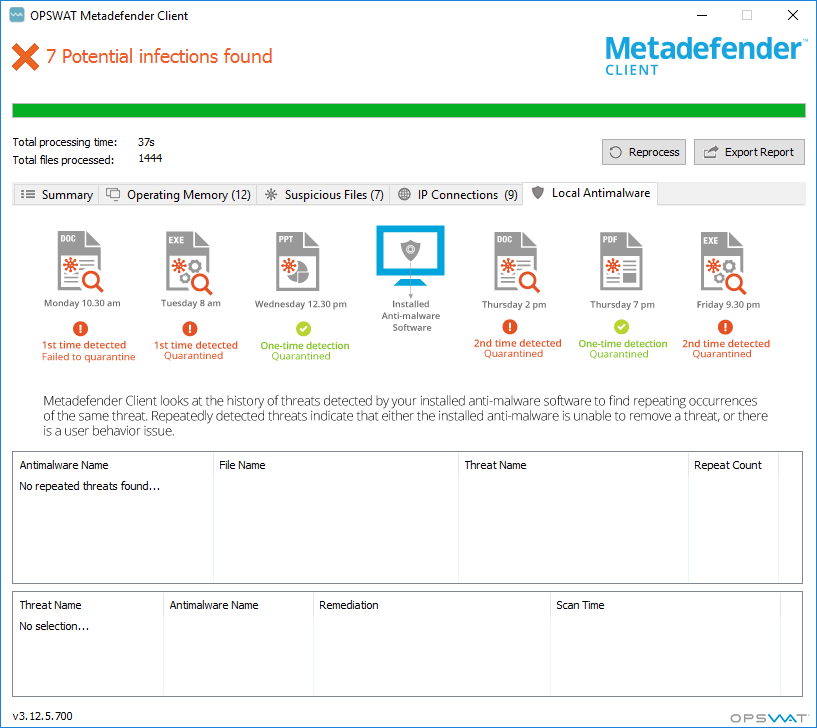Minimize the Metadefender Client window

coord(702,15)
